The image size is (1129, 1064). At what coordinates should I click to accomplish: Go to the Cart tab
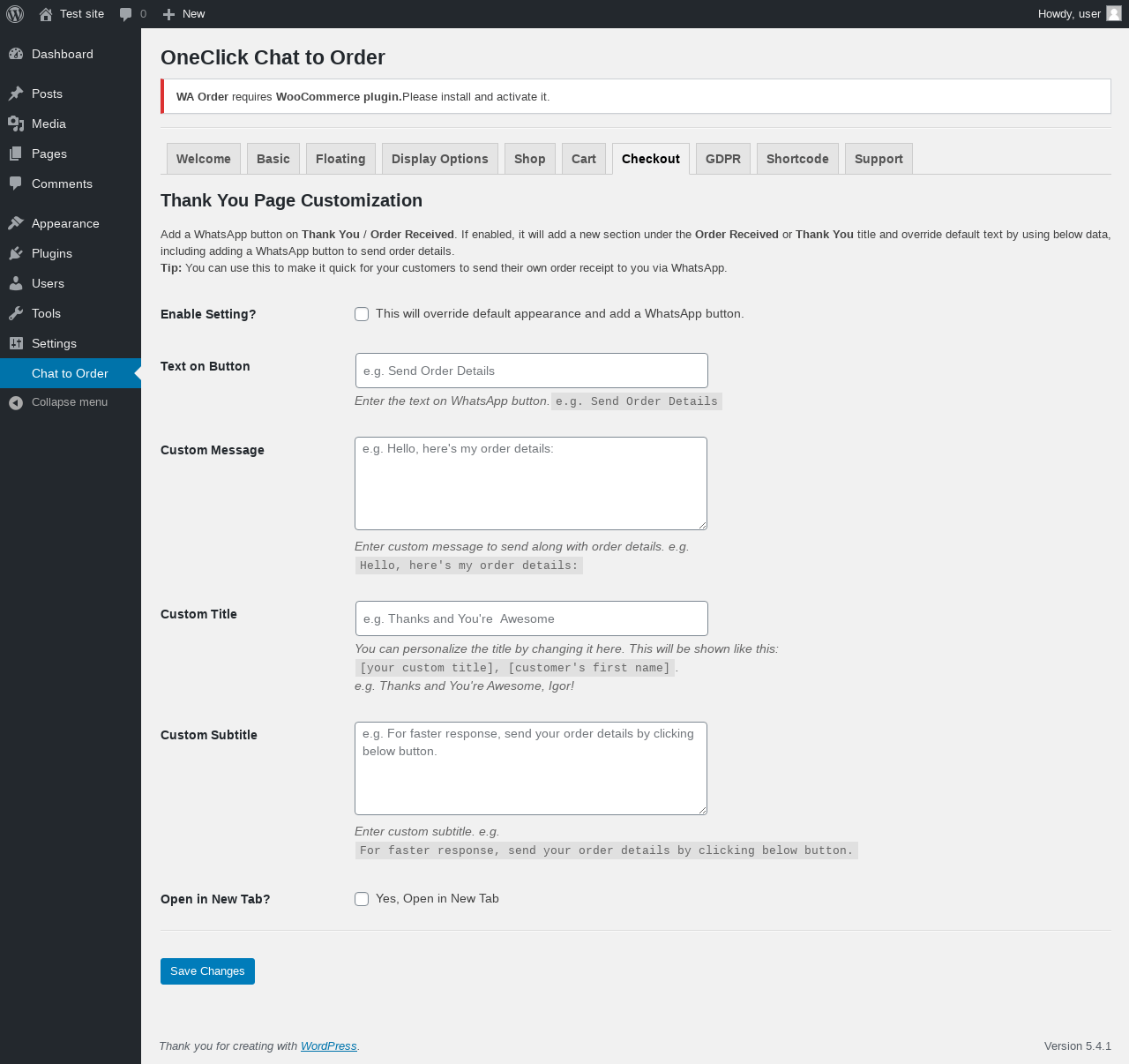(584, 159)
